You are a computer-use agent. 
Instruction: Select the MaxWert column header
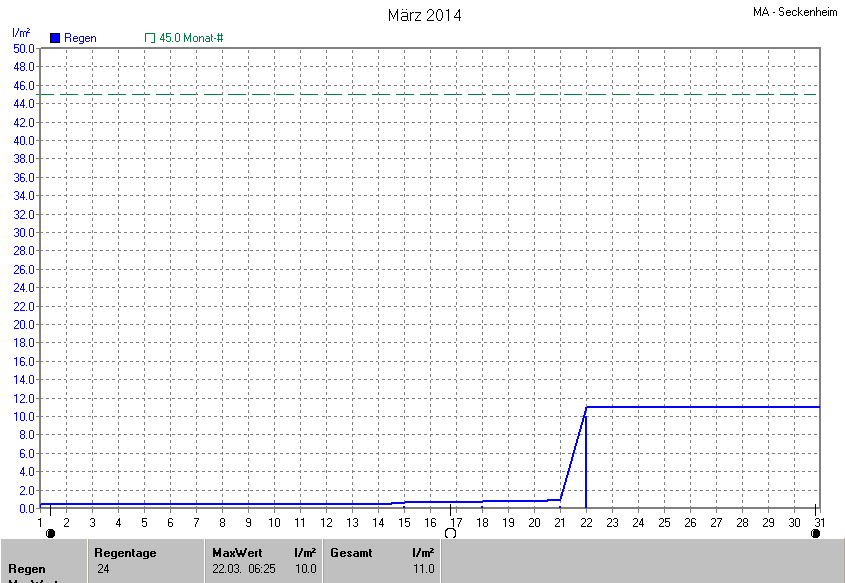pyautogui.click(x=235, y=553)
